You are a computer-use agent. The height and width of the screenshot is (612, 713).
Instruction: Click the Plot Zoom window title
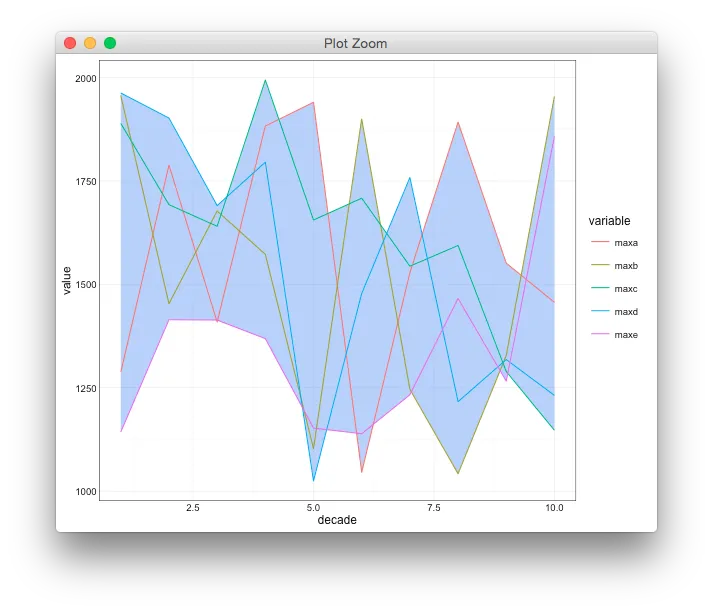point(355,44)
